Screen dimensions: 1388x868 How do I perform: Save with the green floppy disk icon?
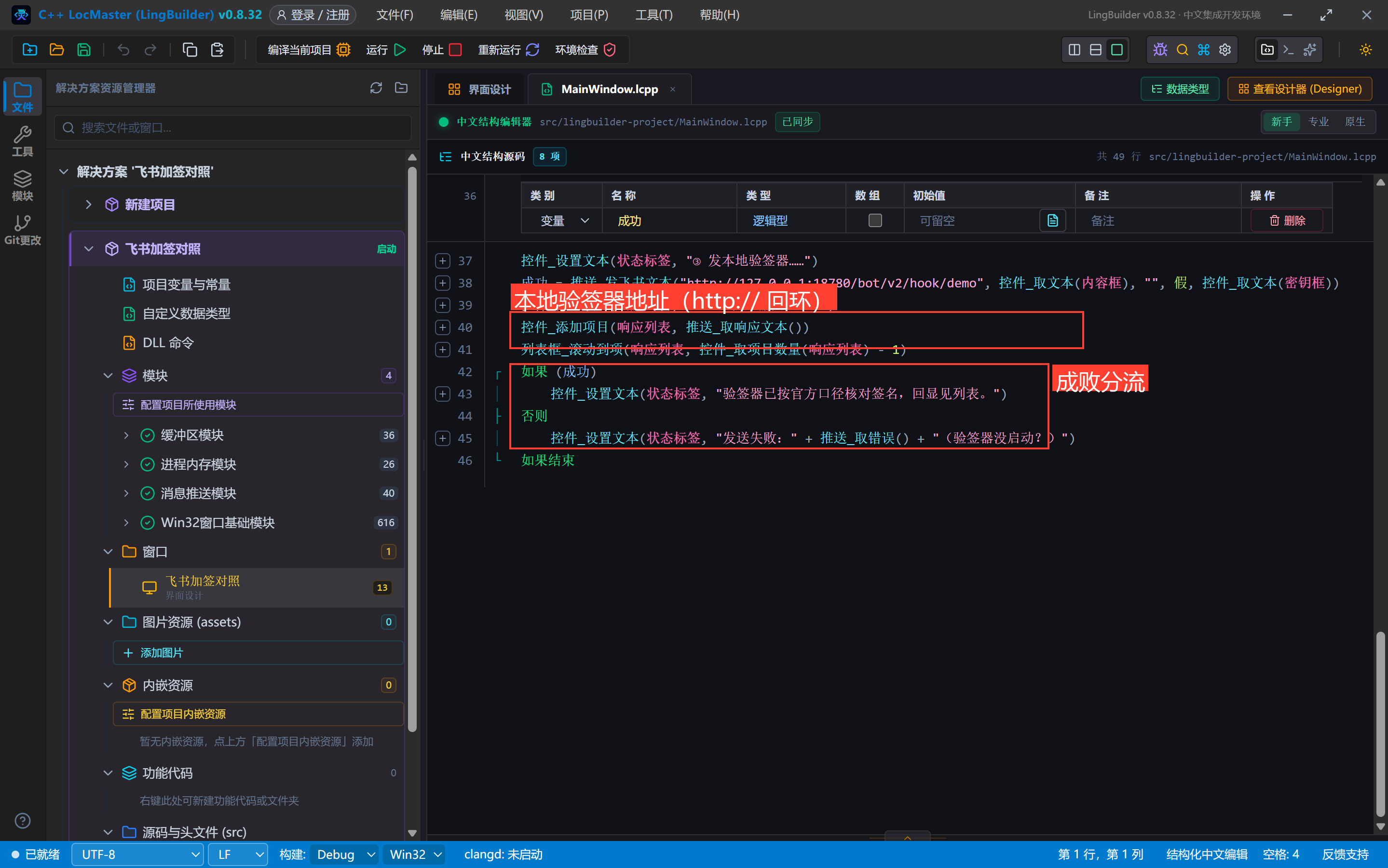[x=84, y=50]
